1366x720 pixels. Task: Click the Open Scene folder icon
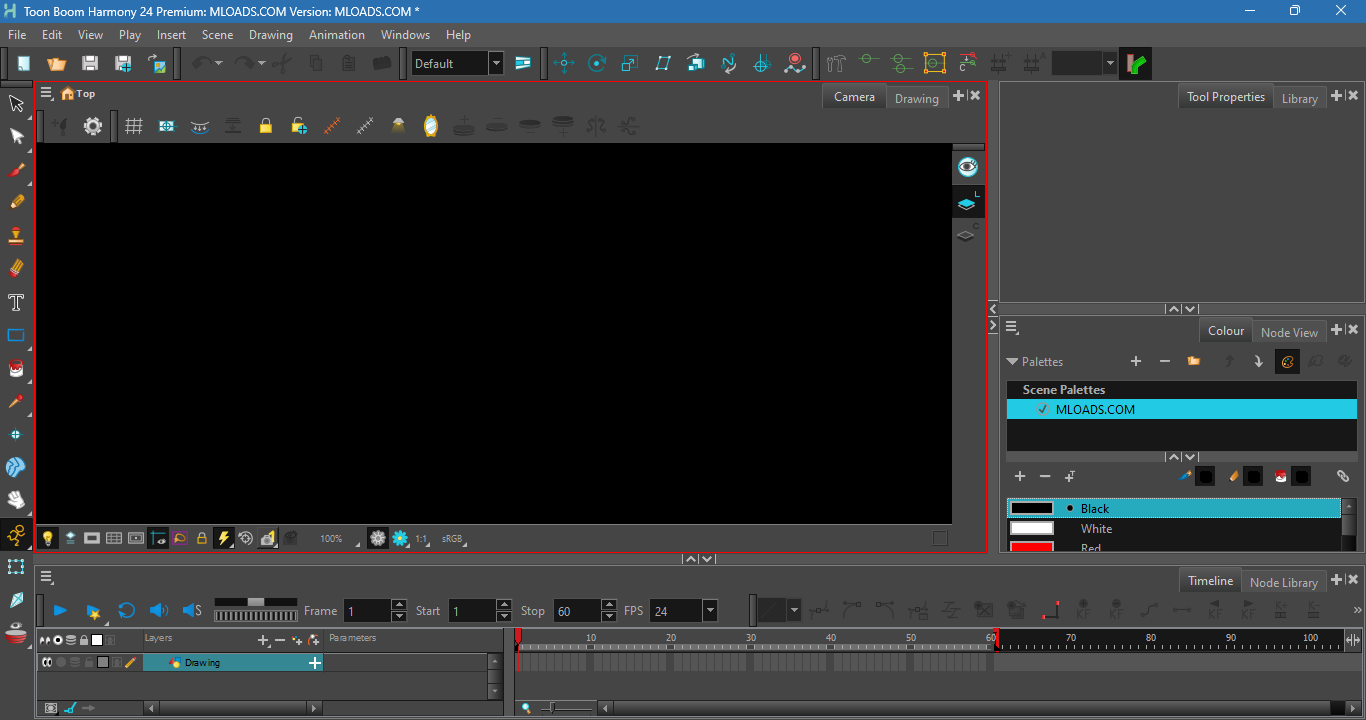pyautogui.click(x=57, y=63)
